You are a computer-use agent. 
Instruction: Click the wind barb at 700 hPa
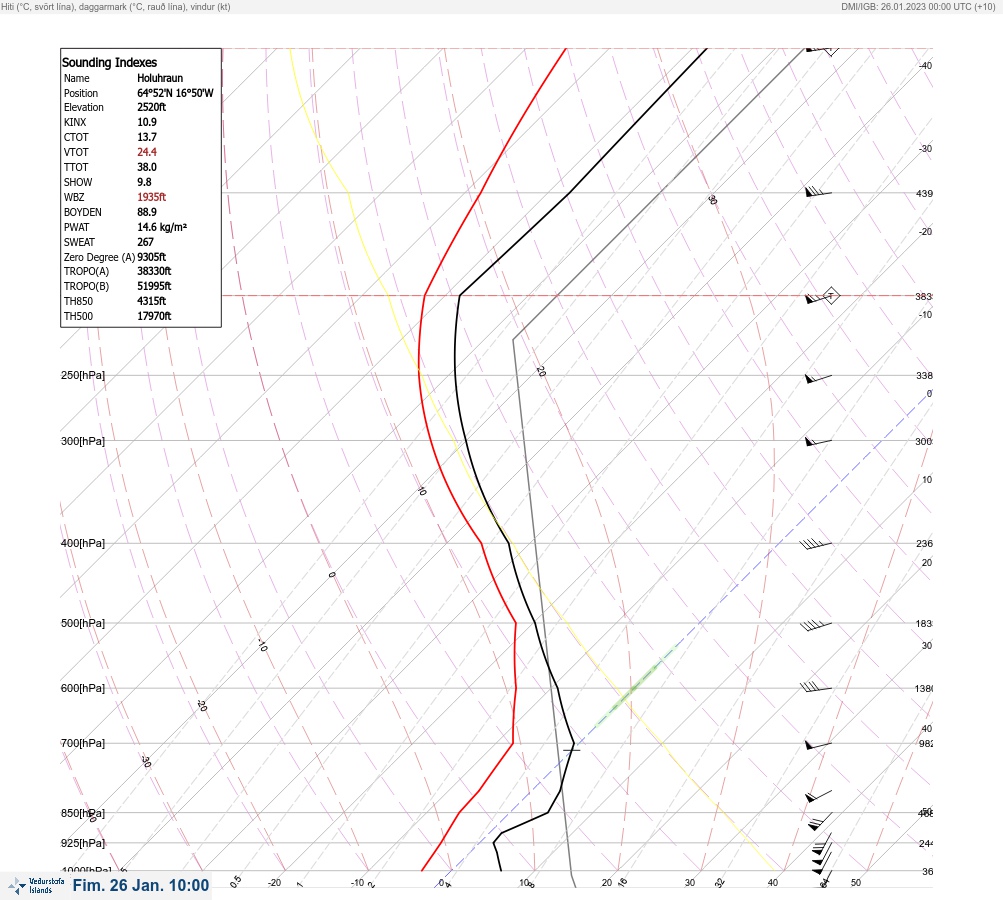coord(818,745)
